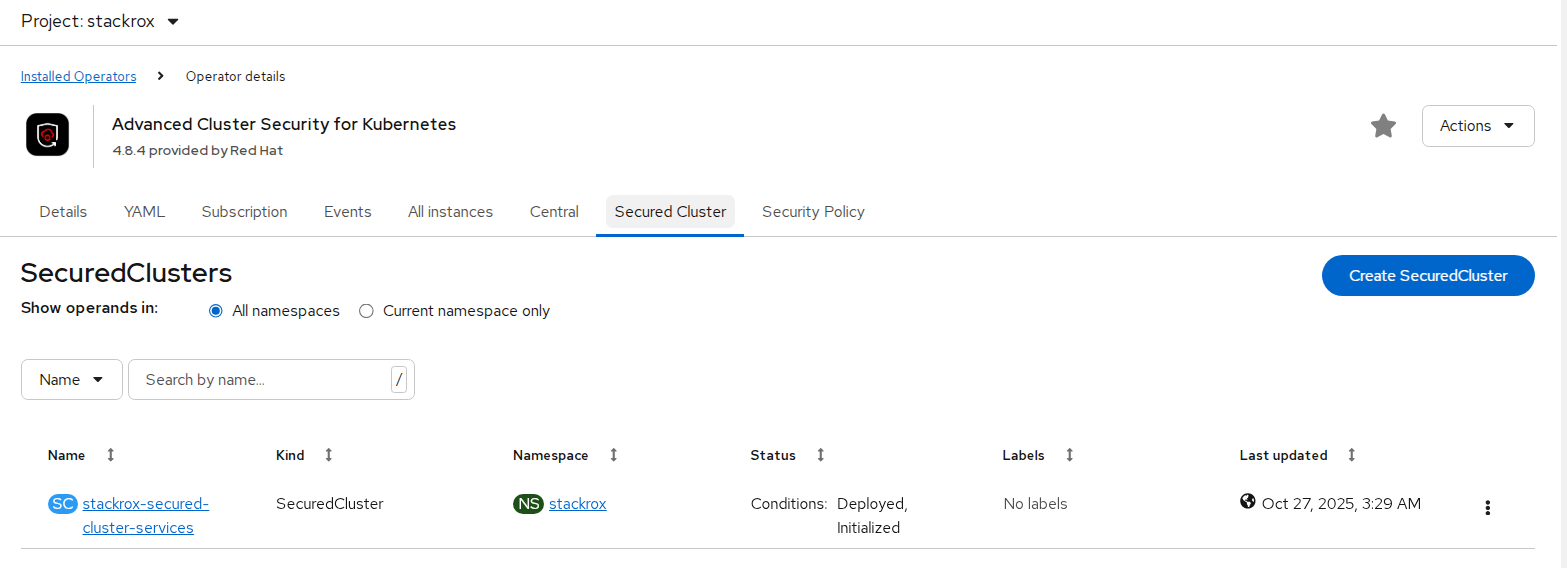Click the favorite star icon

[x=1383, y=126]
